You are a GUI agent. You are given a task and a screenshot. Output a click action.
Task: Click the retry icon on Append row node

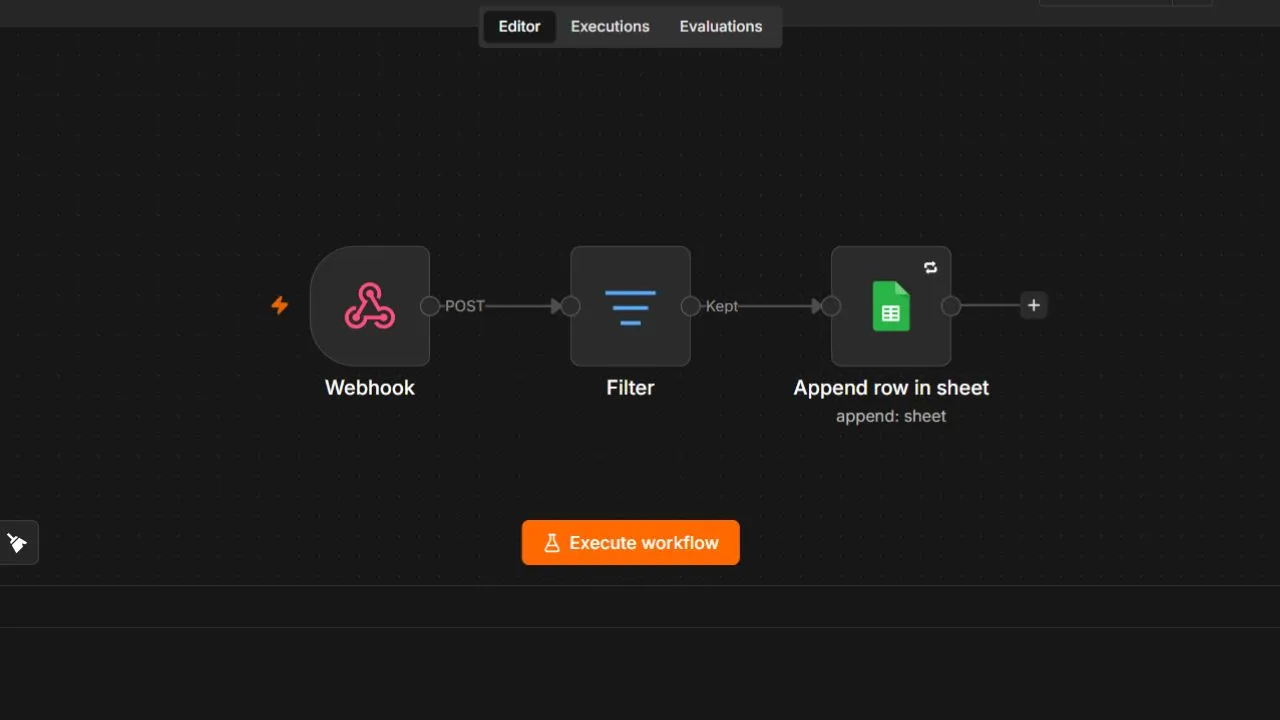click(x=931, y=267)
